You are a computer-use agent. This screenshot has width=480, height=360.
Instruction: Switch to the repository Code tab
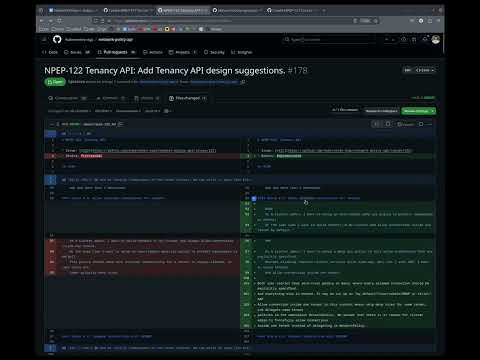50,52
